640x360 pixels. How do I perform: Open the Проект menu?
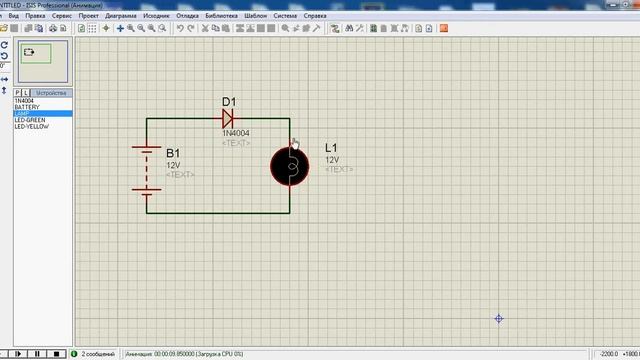pyautogui.click(x=89, y=16)
